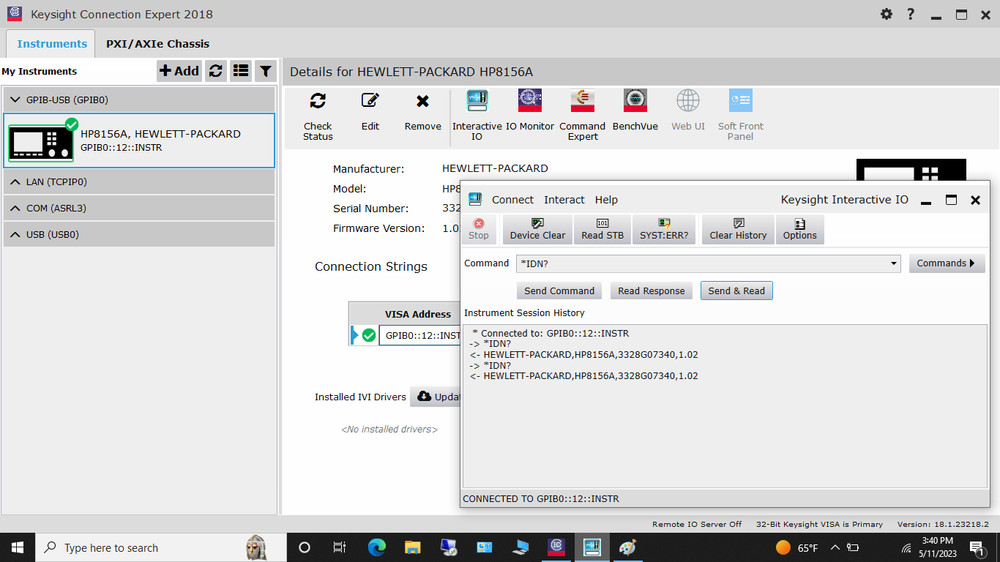Switch to PXI/AXIe Chassis tab
Screen dimensions: 1000x562
click(x=157, y=44)
